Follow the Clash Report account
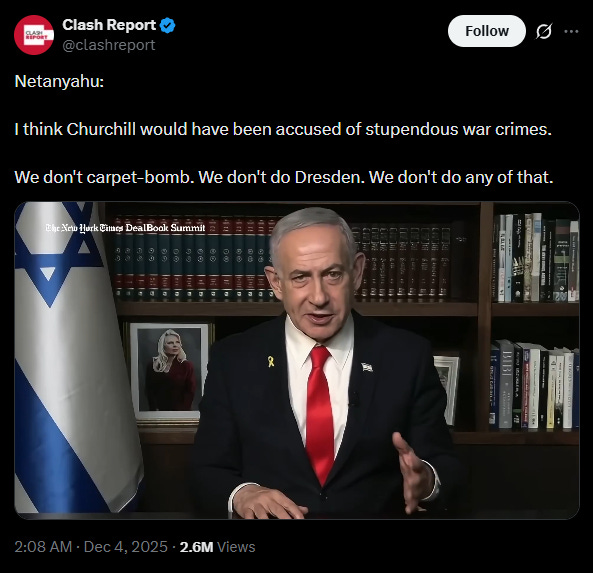Screen dimensions: 593x573 (x=487, y=31)
